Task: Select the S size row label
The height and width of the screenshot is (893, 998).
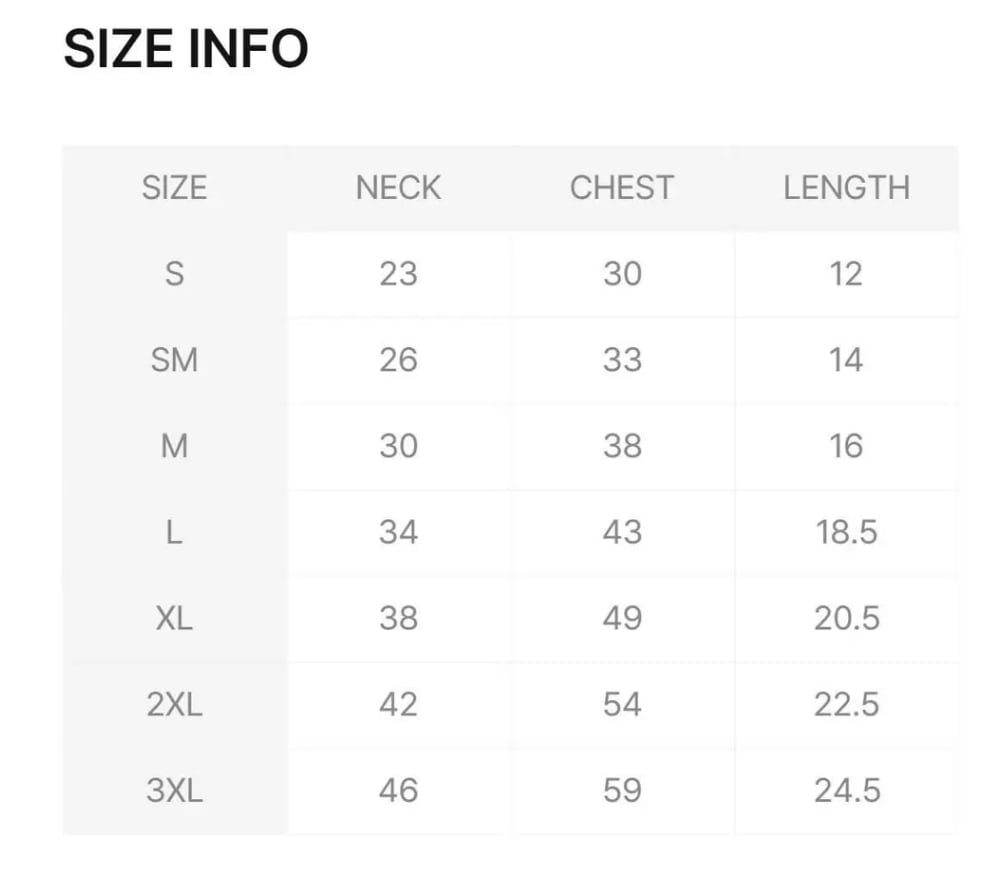Action: coord(174,274)
